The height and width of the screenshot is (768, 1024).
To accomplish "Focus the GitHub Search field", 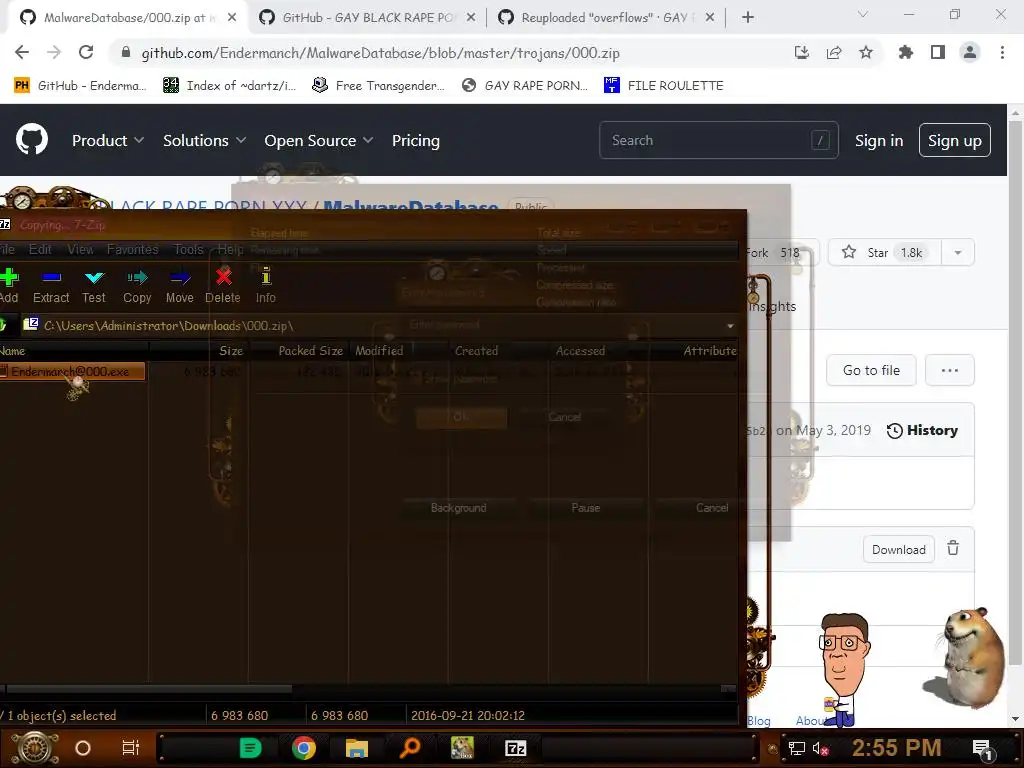I will [x=718, y=140].
